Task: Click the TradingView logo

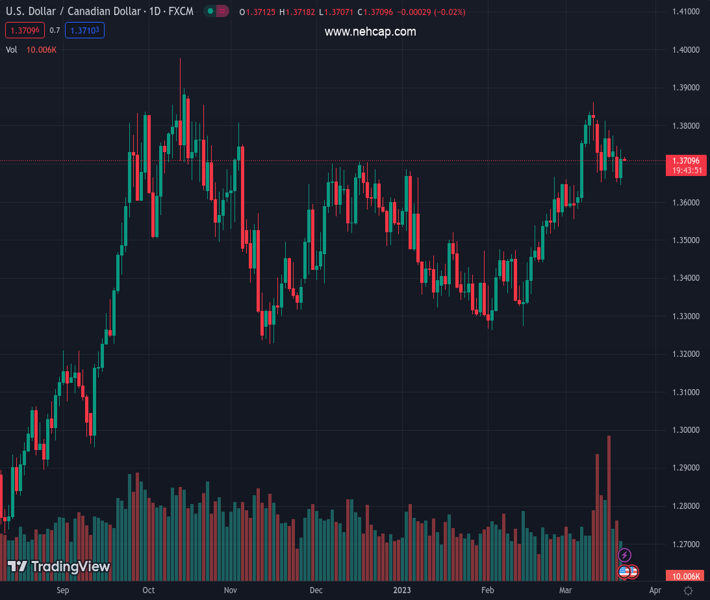Action: coord(59,567)
